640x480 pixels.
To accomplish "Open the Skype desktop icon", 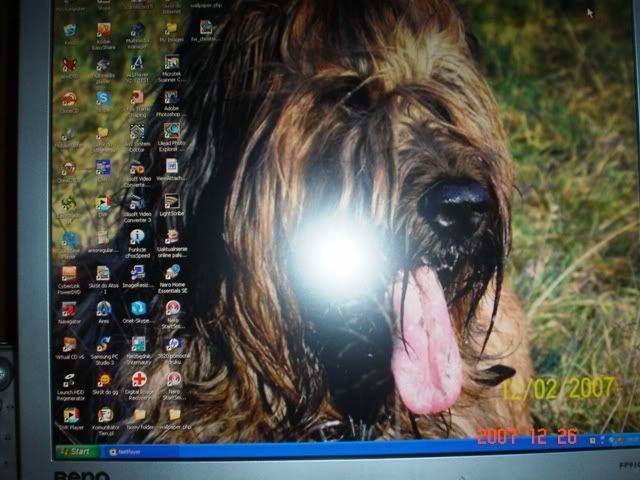I will 103,98.
